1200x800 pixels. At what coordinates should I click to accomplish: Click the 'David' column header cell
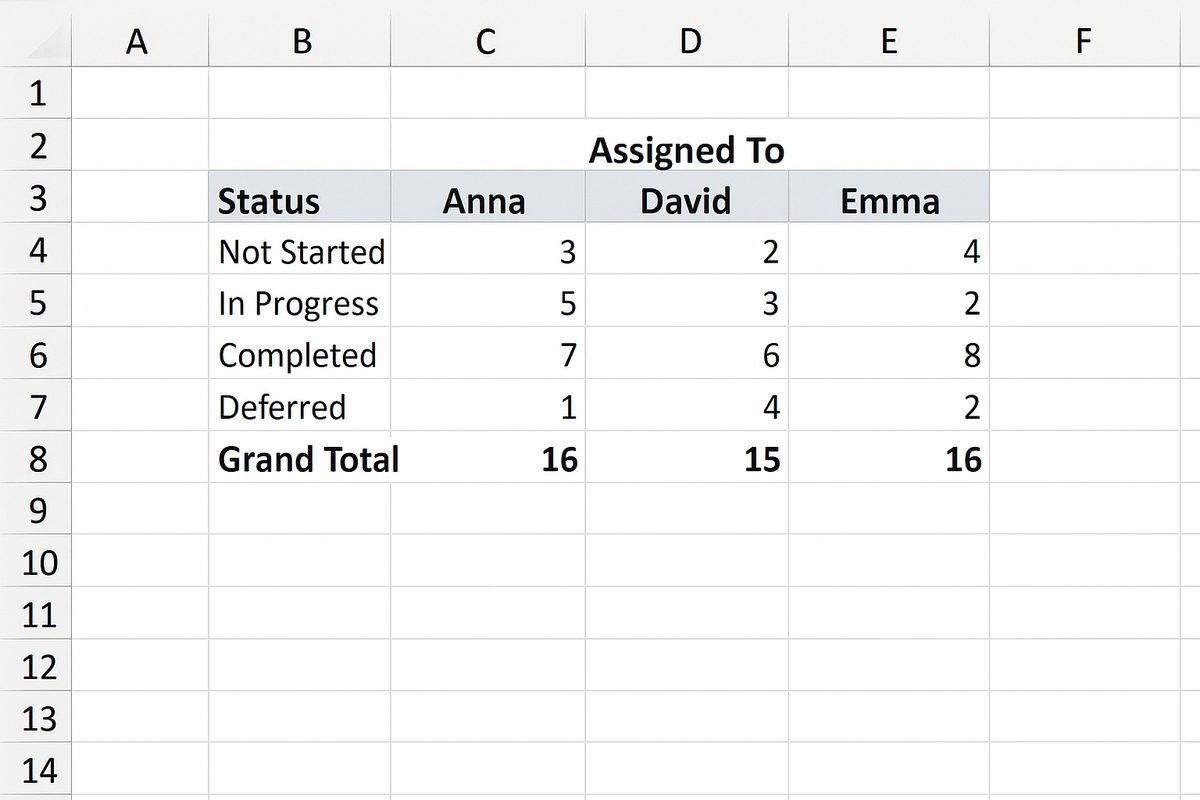point(686,197)
